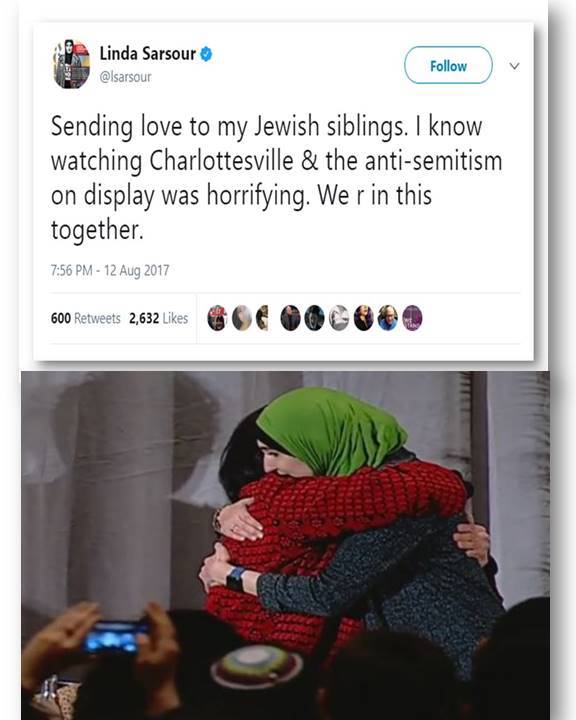Open the liker avatar in blue shirt
Image resolution: width=576 pixels, height=720 pixels.
click(x=388, y=318)
